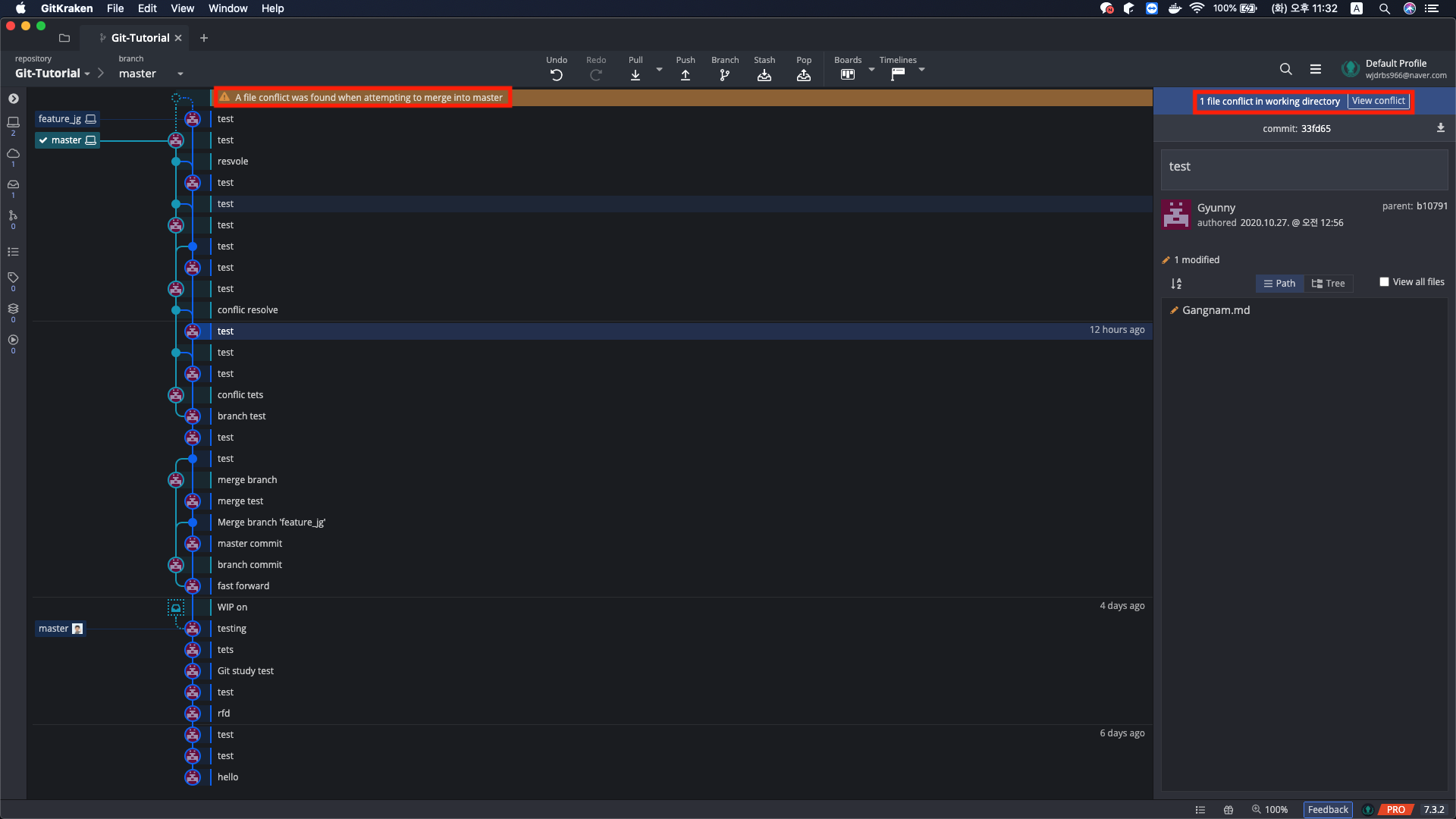Screen dimensions: 1456x819
Task: Click the Pop stash icon
Action: point(803,74)
